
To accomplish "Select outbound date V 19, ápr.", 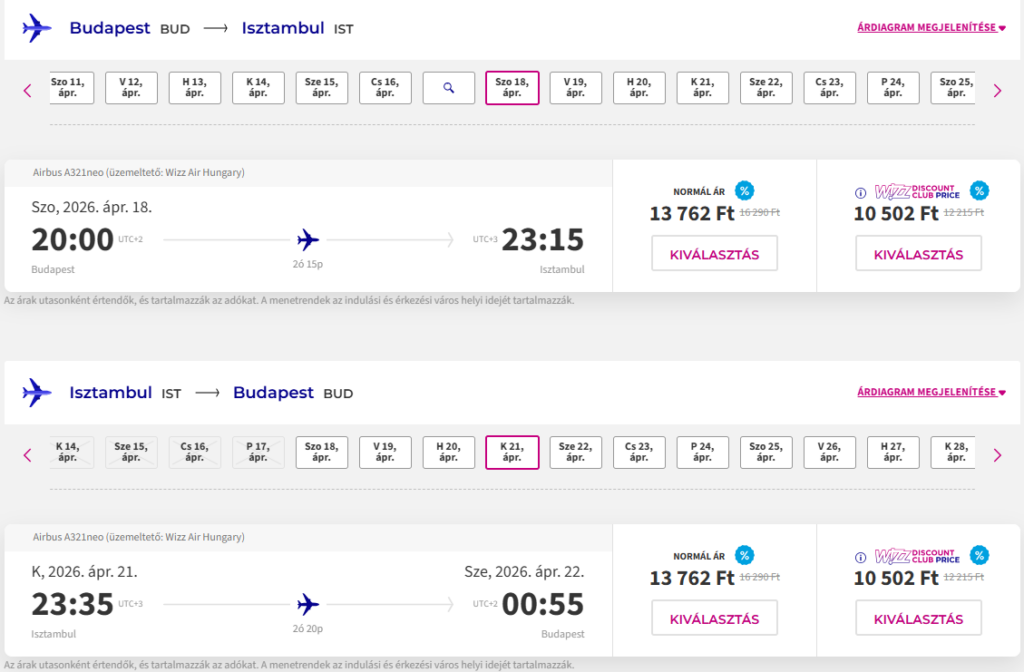I will coord(575,88).
